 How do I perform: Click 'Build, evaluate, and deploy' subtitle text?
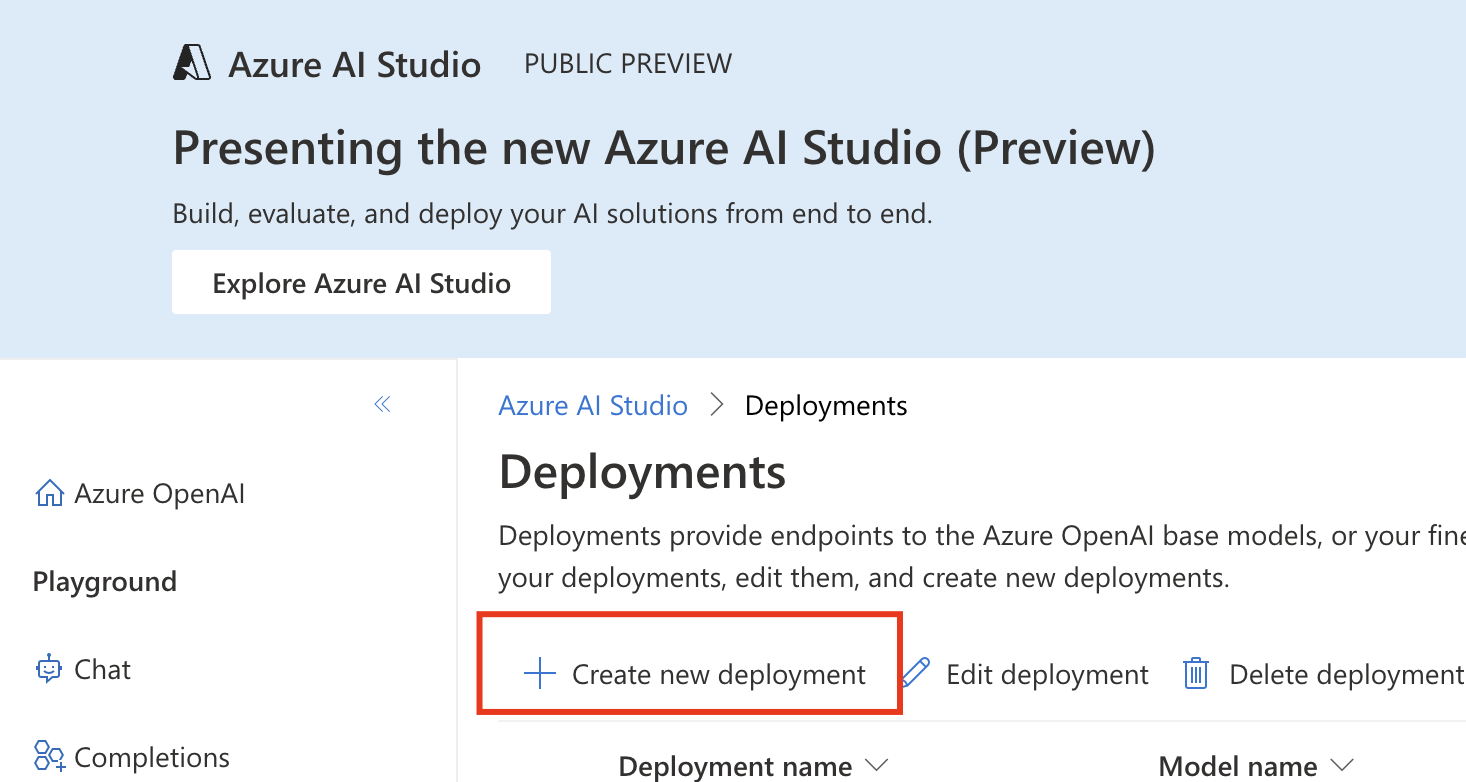(552, 214)
